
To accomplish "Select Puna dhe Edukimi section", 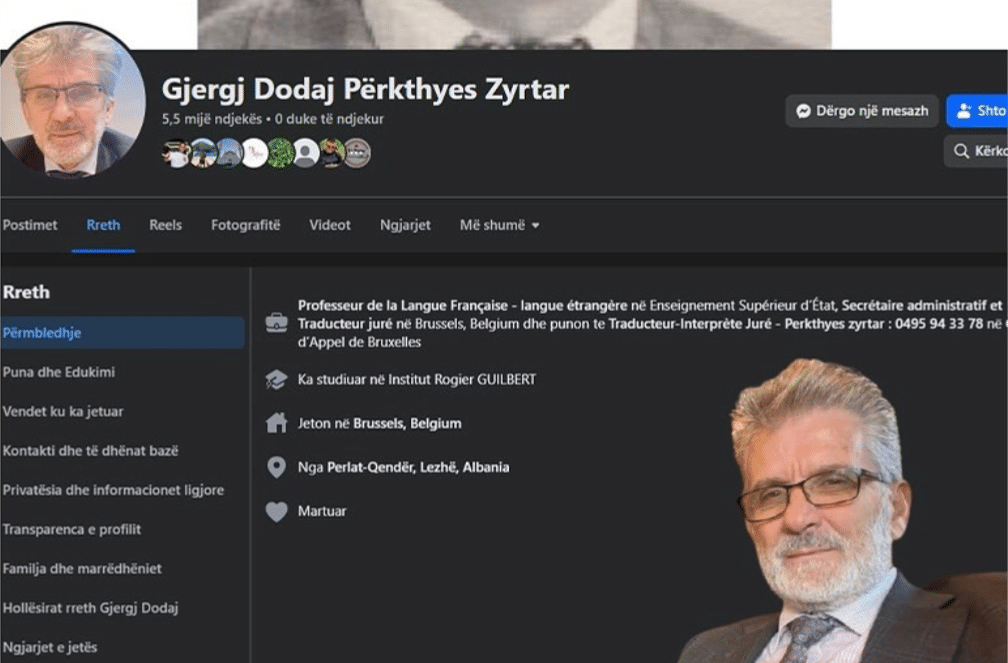I will coord(59,372).
